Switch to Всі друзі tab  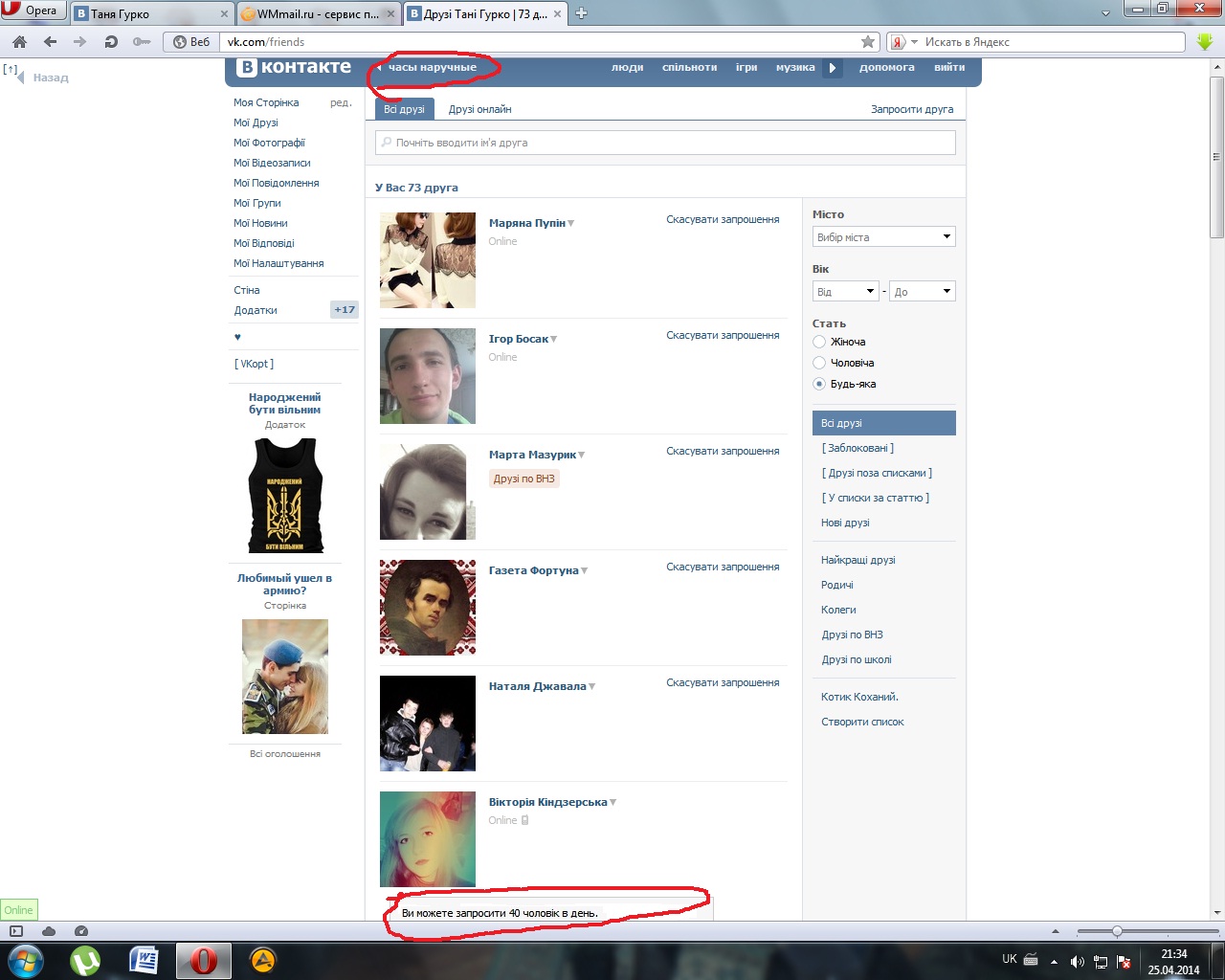404,109
